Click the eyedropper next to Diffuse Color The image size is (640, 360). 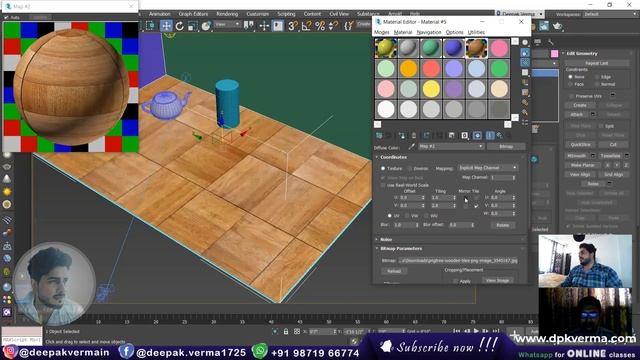[x=411, y=146]
